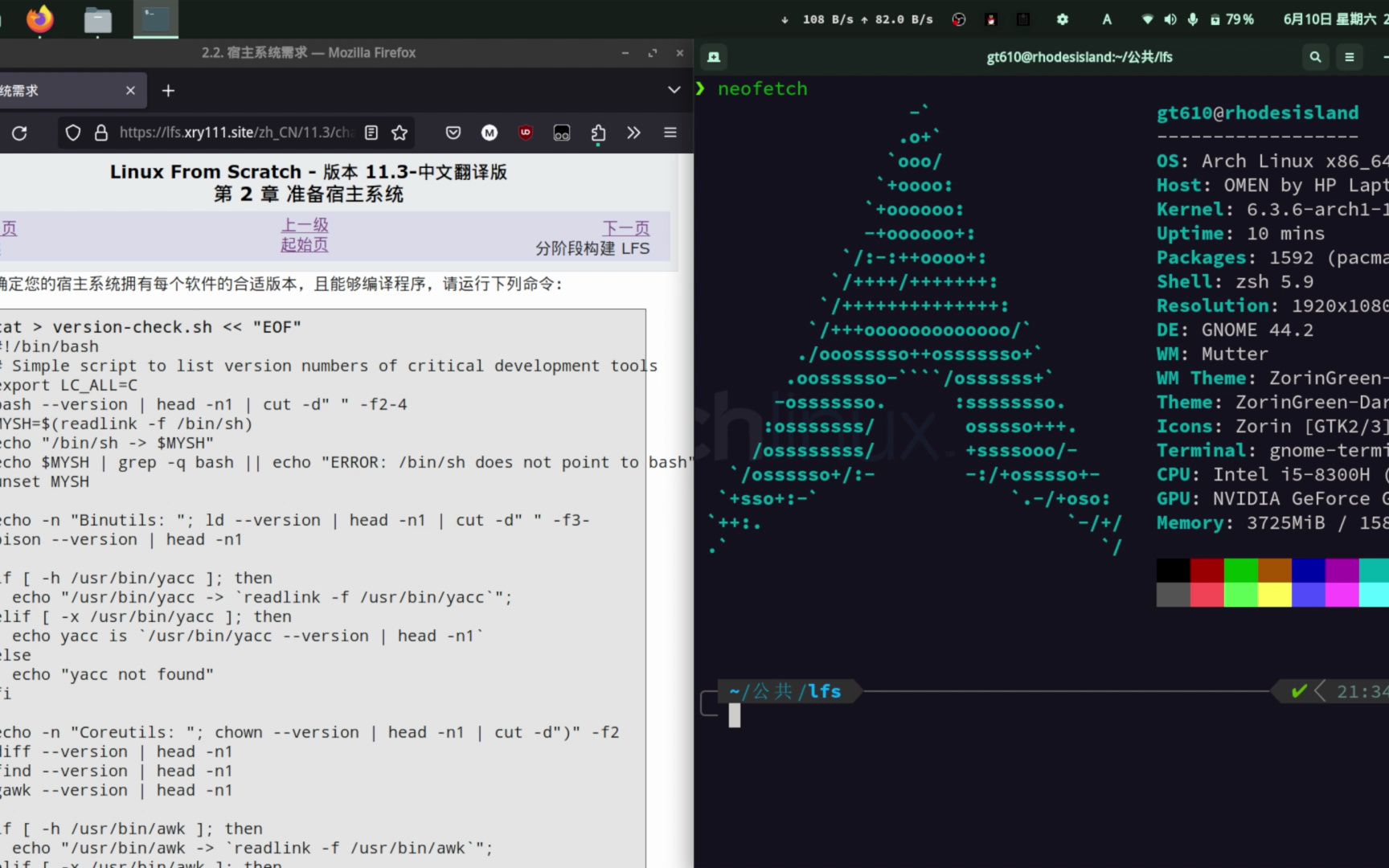Show more Firefox toolbar tools
1389x868 pixels.
(634, 133)
